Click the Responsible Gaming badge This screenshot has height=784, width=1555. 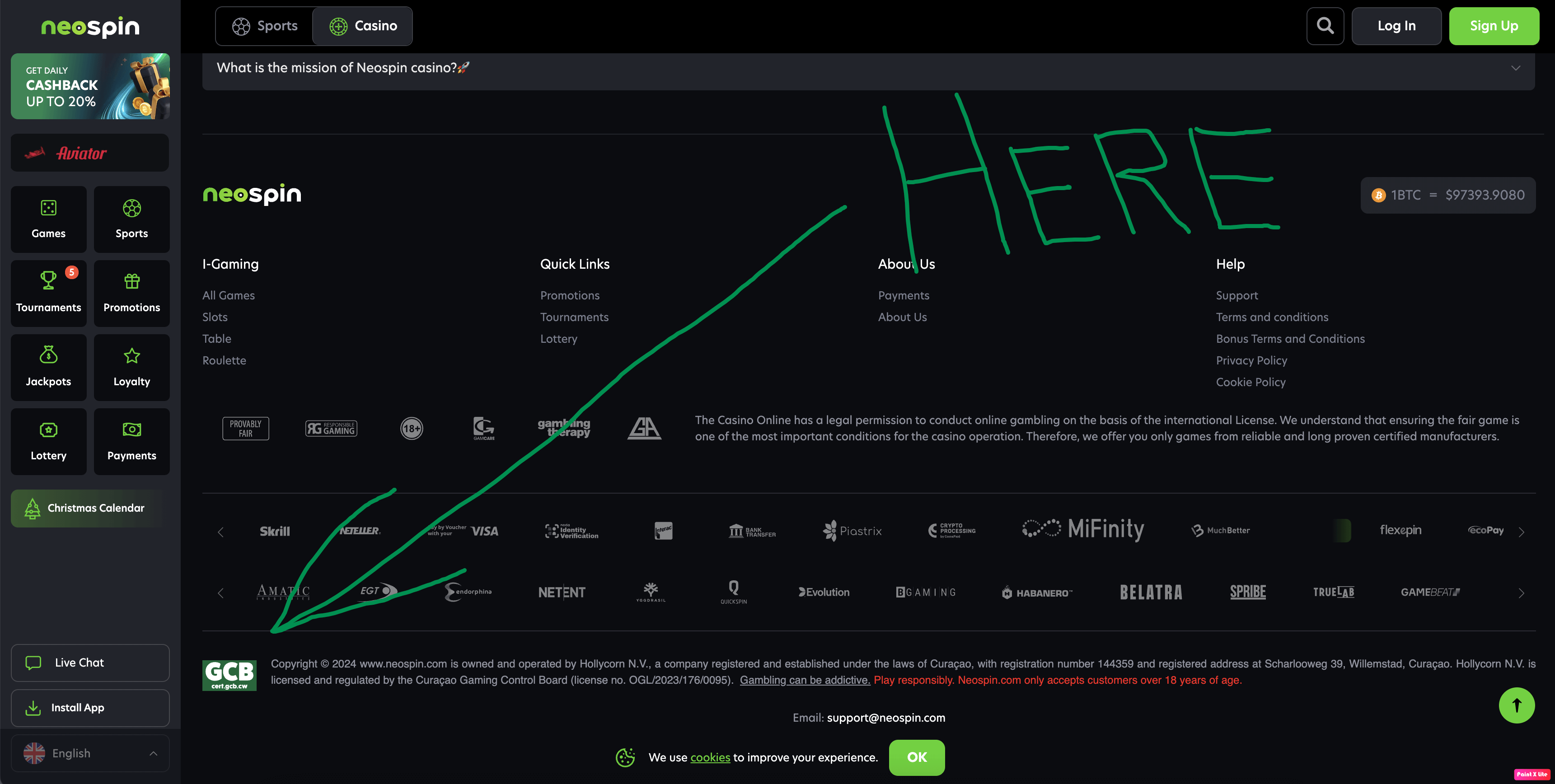332,429
